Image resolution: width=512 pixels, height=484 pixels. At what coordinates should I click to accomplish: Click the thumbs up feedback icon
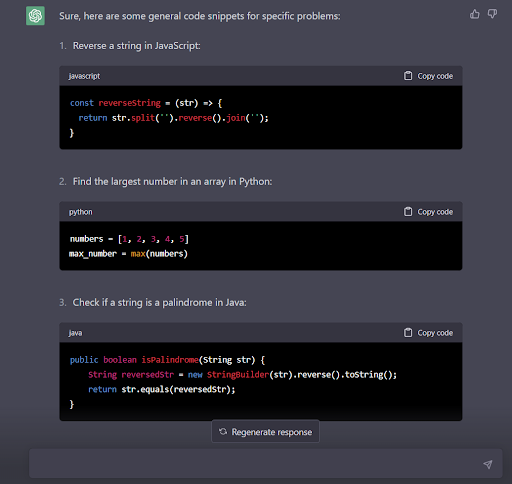pos(474,14)
